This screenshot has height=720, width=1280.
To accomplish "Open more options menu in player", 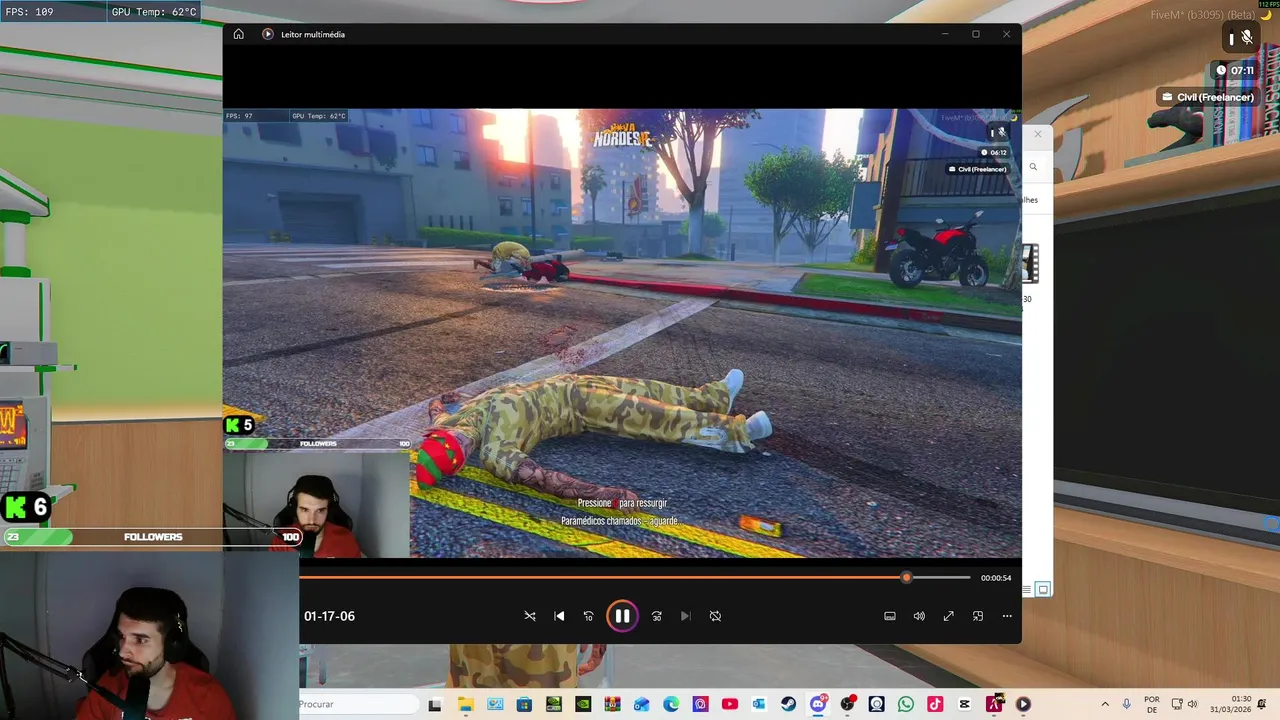I will (1007, 616).
